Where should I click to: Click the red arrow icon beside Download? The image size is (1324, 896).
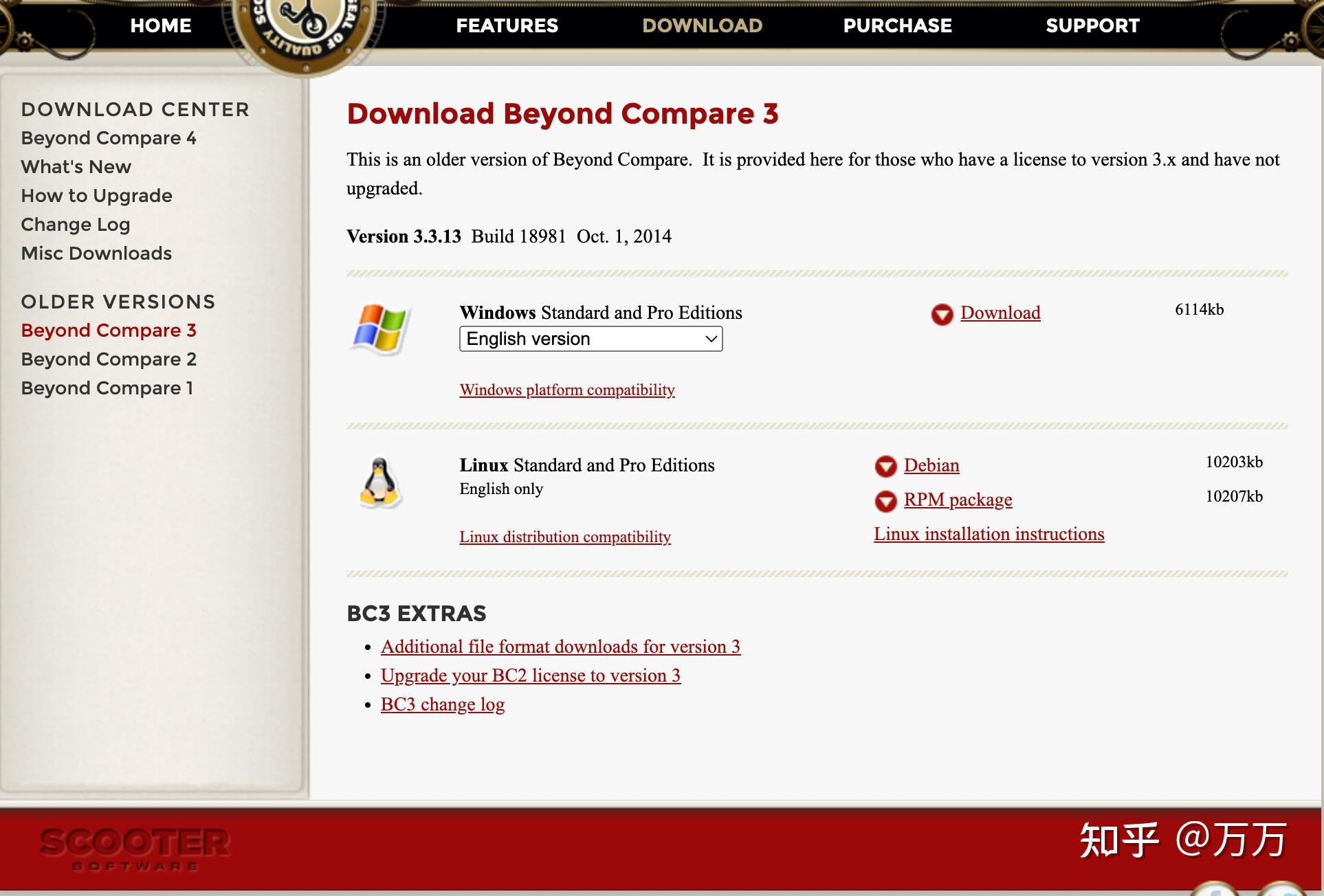click(x=942, y=315)
